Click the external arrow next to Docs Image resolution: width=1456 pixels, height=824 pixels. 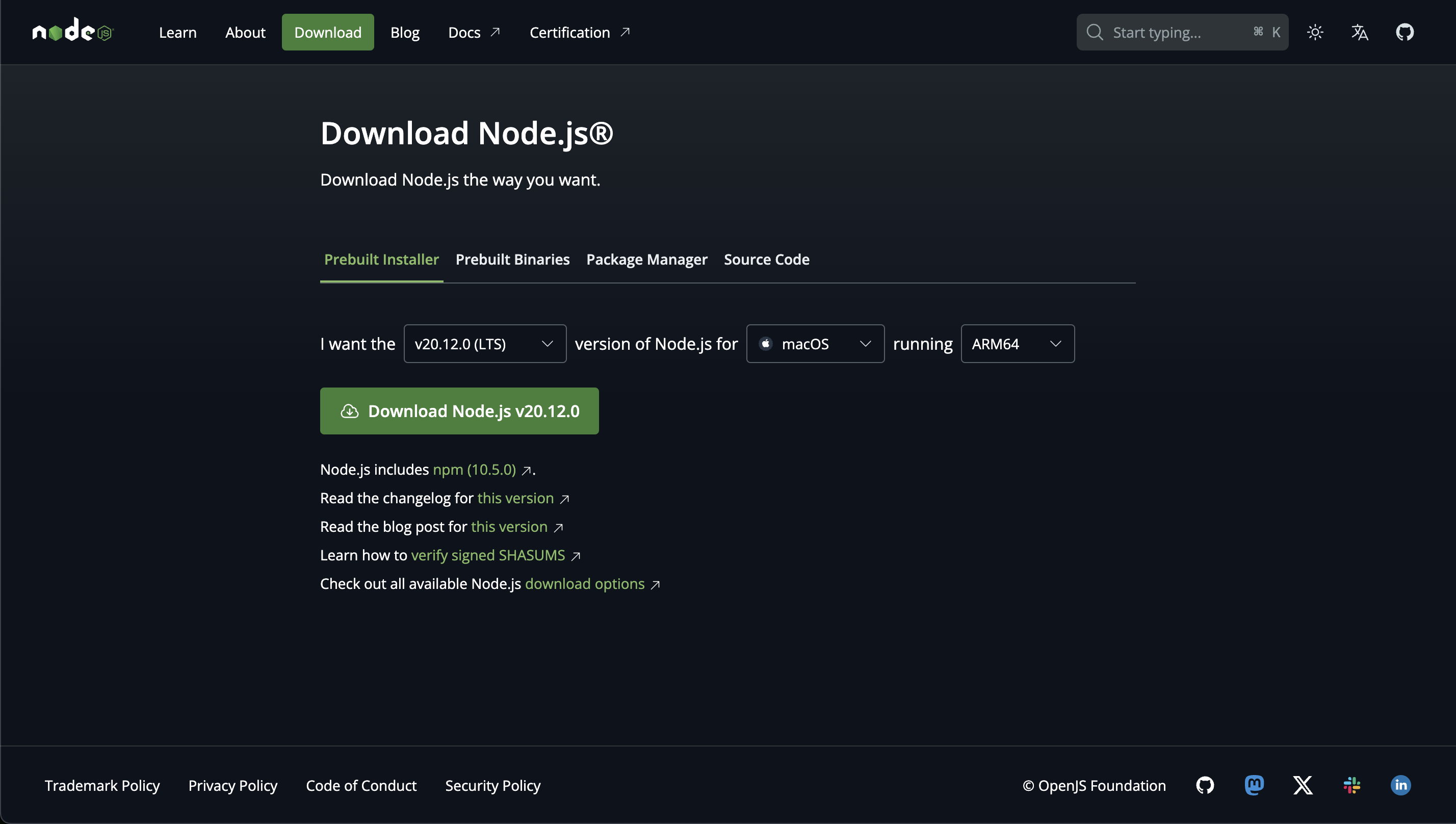click(x=495, y=32)
